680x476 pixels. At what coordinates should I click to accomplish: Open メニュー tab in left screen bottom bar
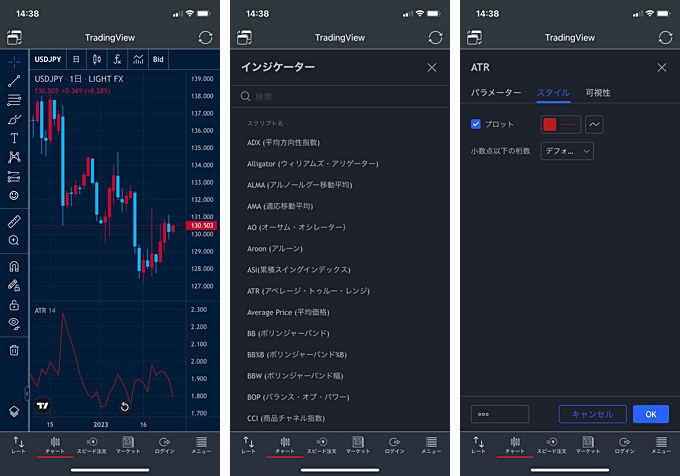point(201,445)
